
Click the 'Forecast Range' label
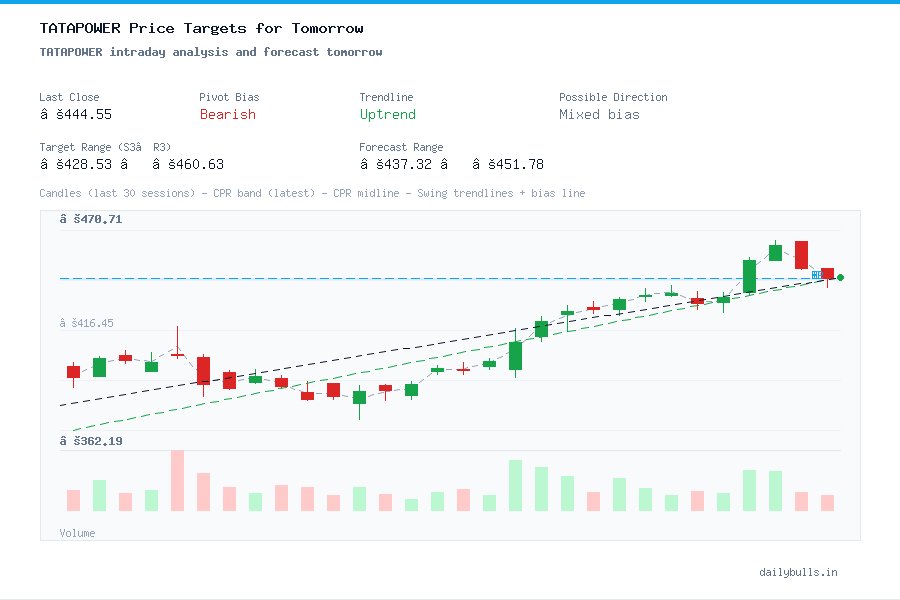pos(401,147)
